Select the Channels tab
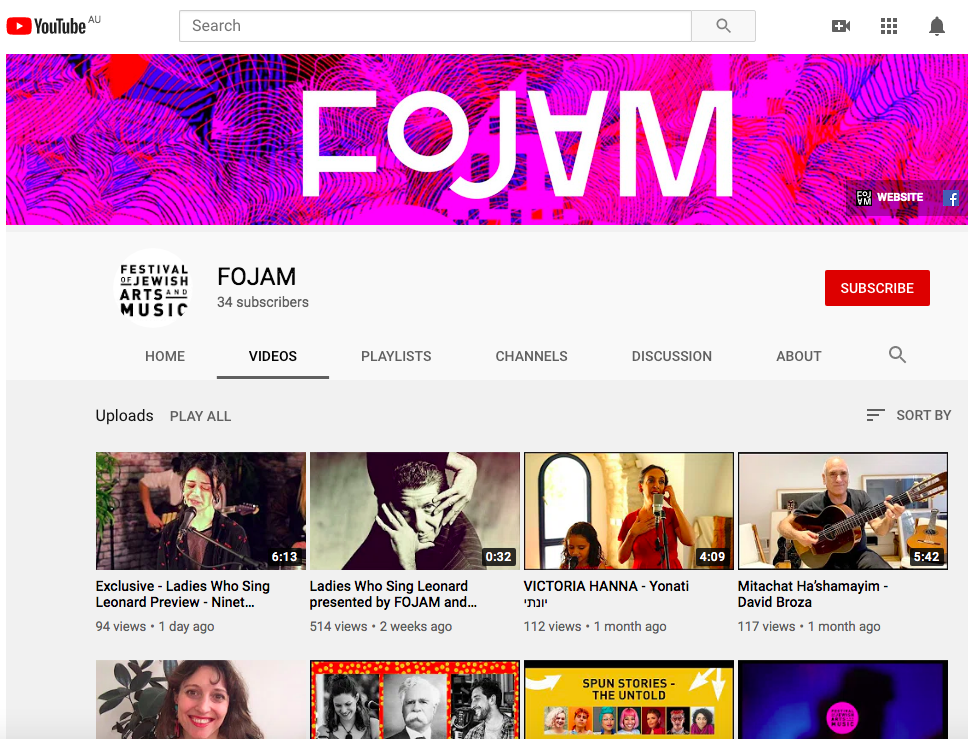The height and width of the screenshot is (739, 968). [531, 356]
